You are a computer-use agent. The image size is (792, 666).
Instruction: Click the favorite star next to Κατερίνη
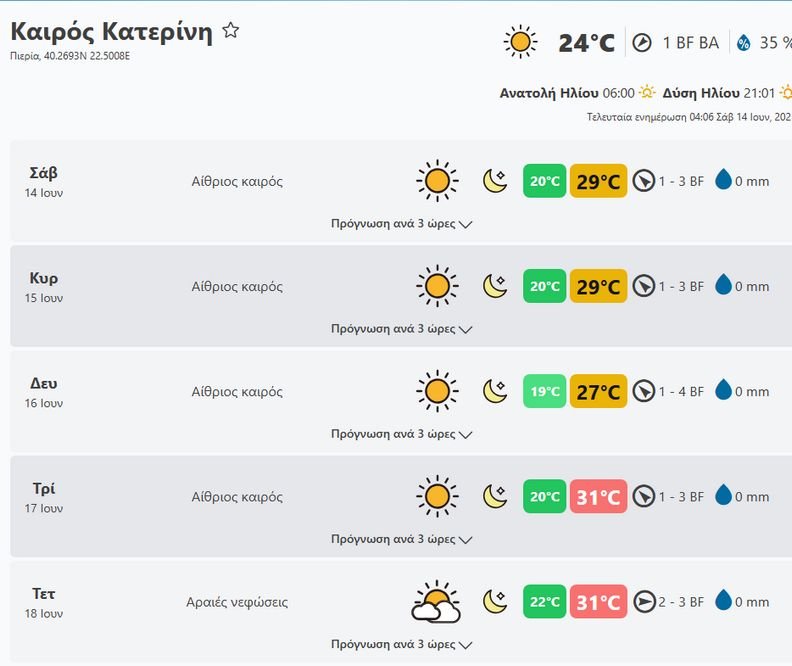click(231, 31)
